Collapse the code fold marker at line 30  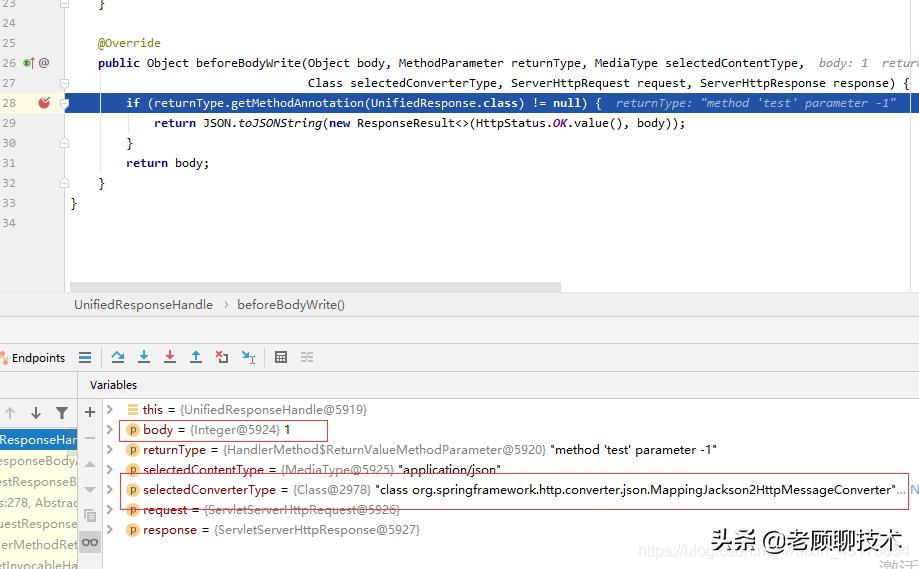coord(62,143)
